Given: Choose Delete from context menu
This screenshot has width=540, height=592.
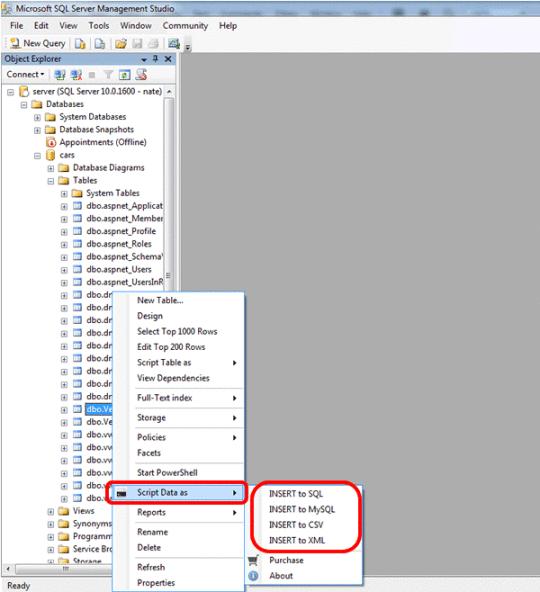Looking at the screenshot, I should pyautogui.click(x=149, y=547).
